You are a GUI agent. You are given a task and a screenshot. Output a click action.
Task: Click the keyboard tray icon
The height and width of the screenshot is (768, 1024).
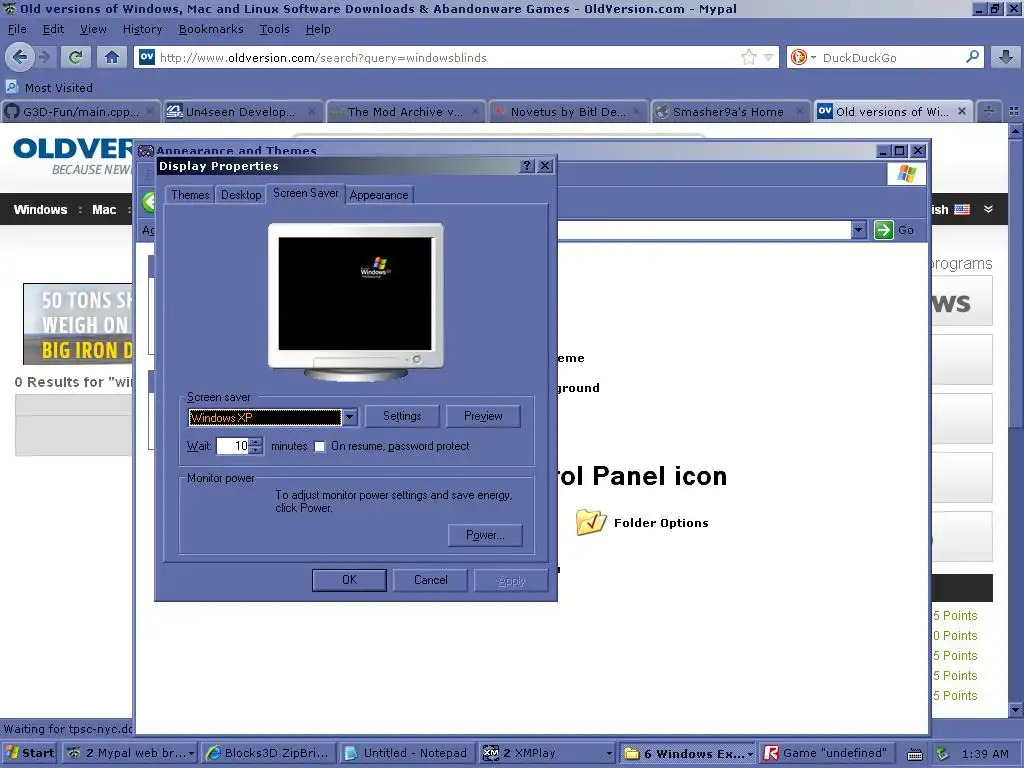[915, 754]
